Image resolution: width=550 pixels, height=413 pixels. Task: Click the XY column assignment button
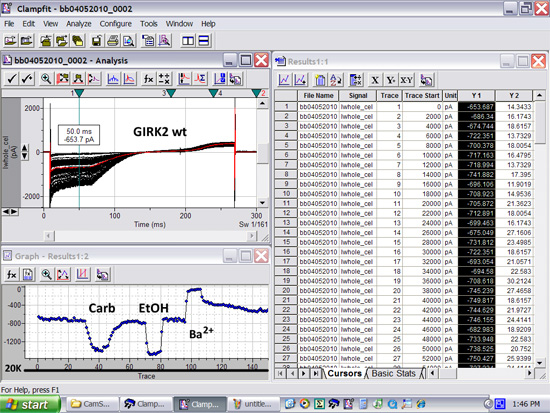pos(407,80)
